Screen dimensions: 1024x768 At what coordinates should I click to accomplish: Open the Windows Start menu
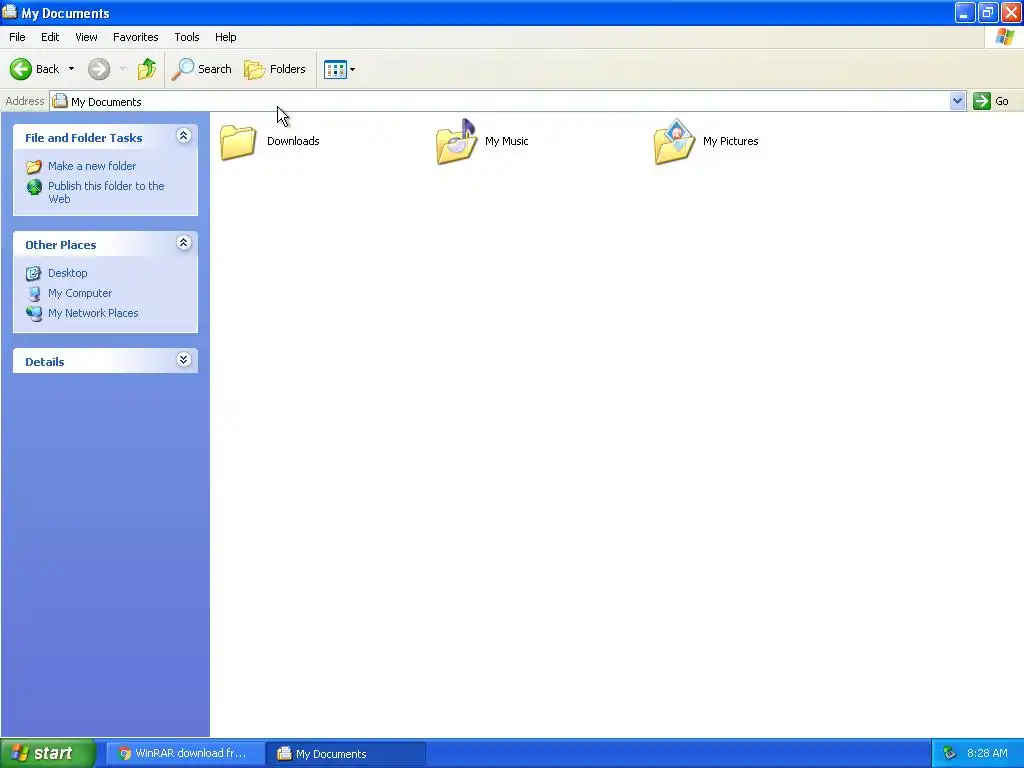click(48, 753)
